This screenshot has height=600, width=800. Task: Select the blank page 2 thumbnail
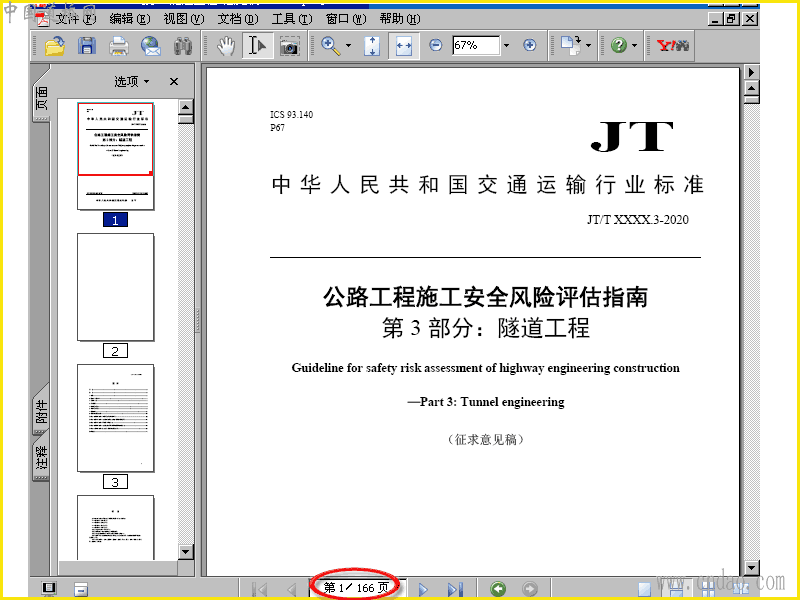(115, 287)
